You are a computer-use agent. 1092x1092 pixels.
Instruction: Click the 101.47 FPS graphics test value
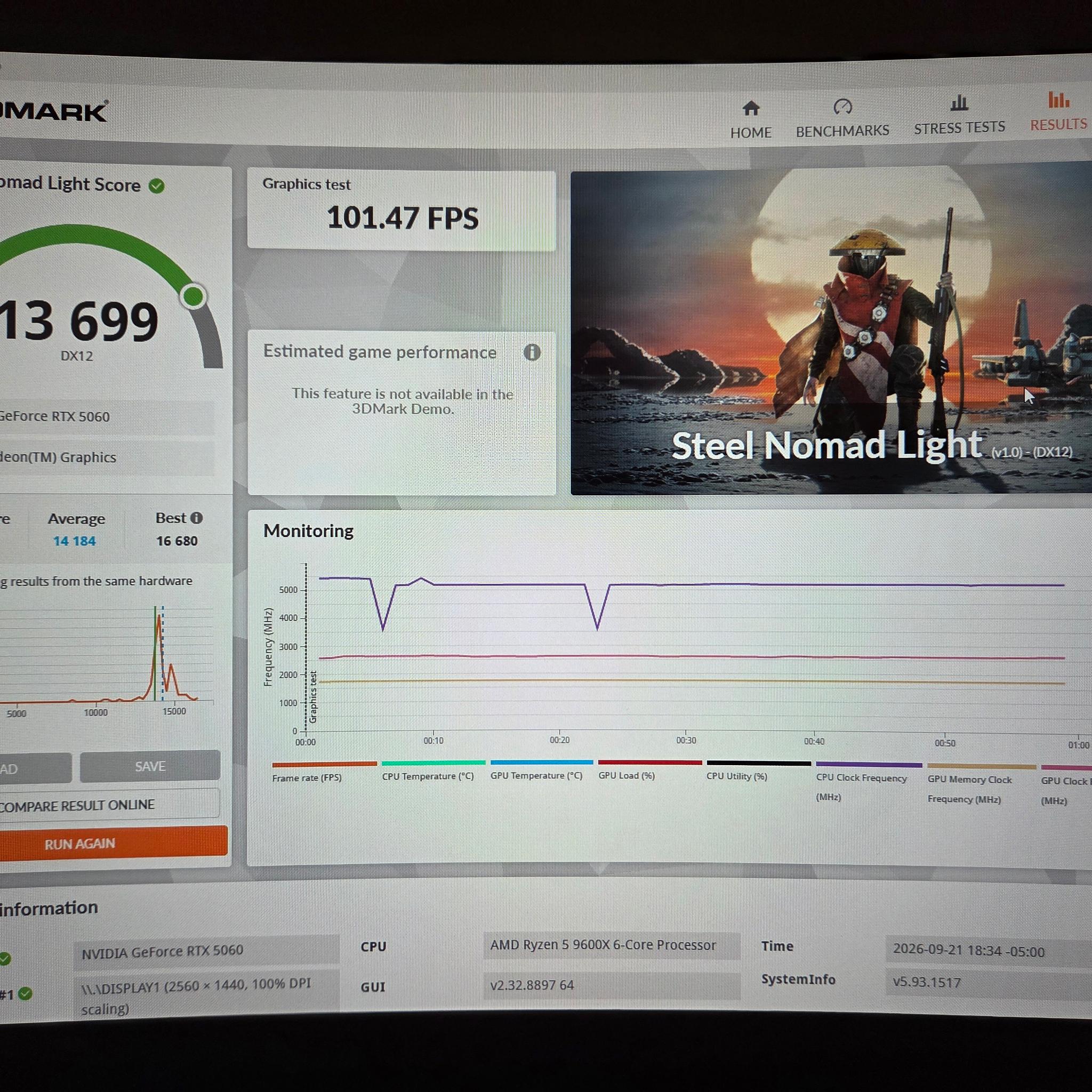403,218
